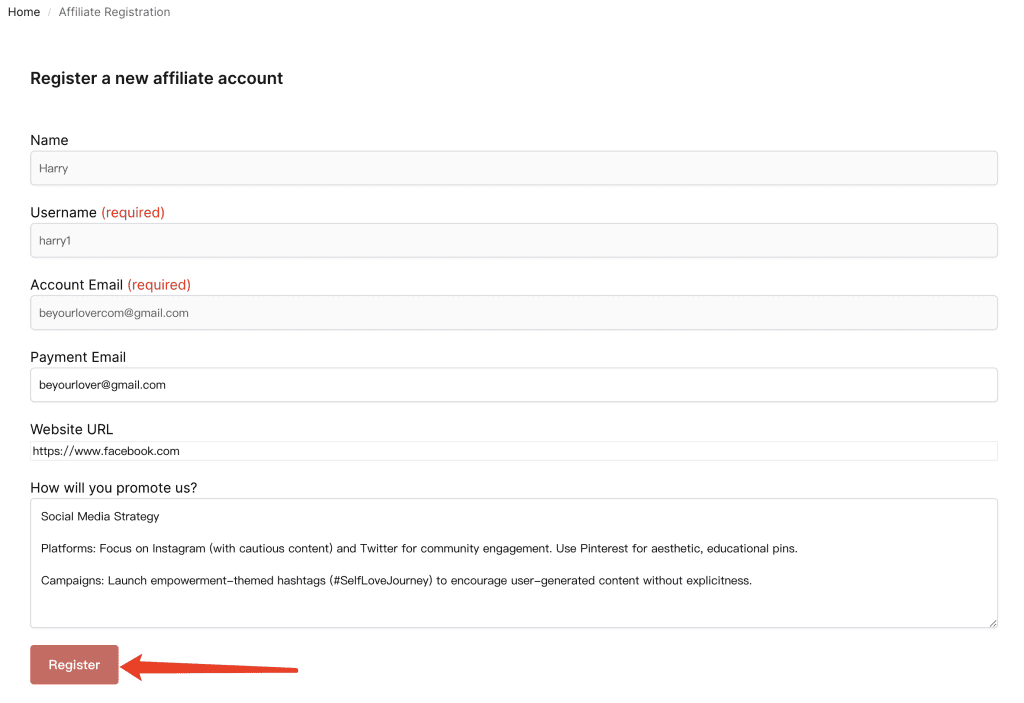Click the "Register a new affiliate account" heading

[x=156, y=78]
